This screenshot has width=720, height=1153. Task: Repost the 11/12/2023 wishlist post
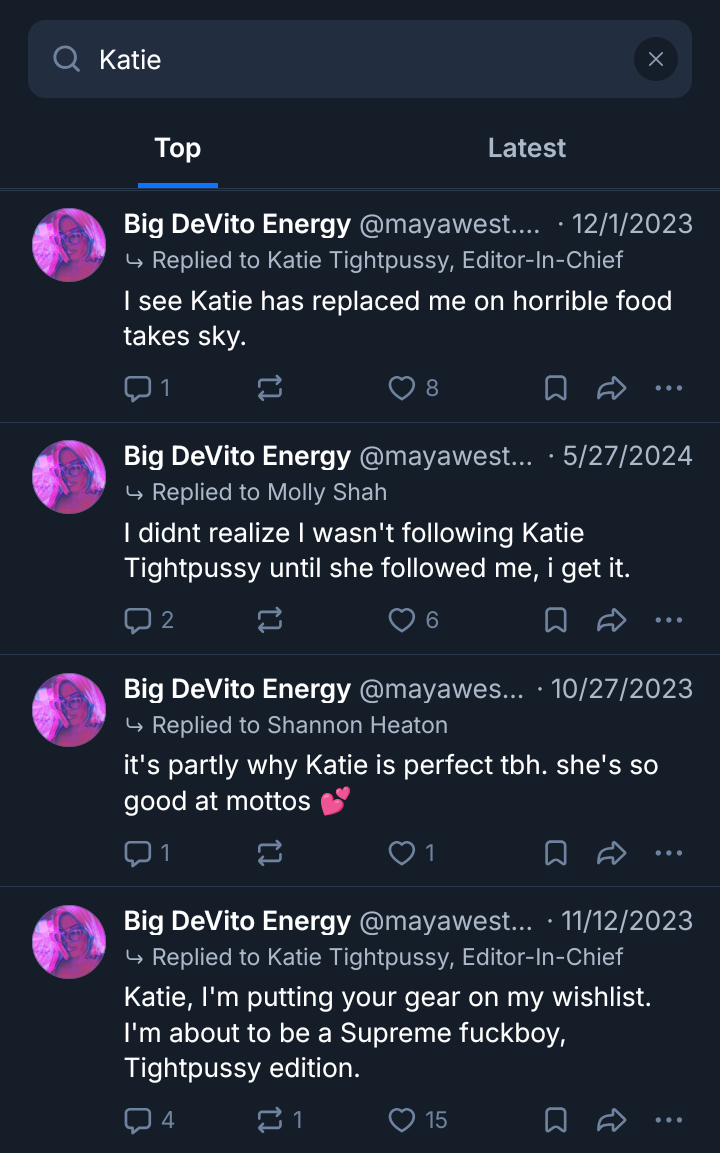tap(270, 1120)
